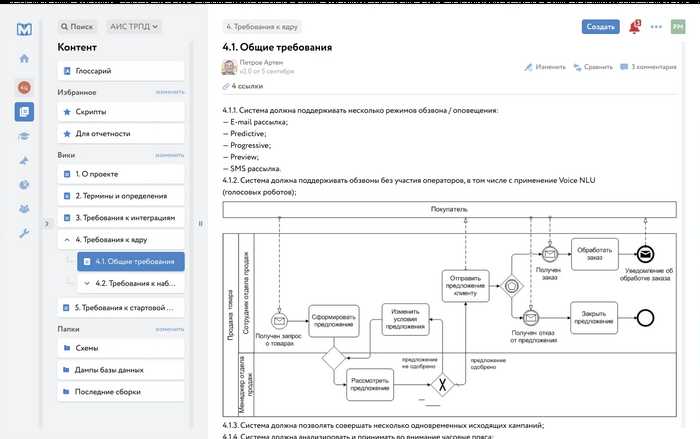Click the Получен запрос о товарах envelope event
700x439 pixels.
tap(279, 321)
